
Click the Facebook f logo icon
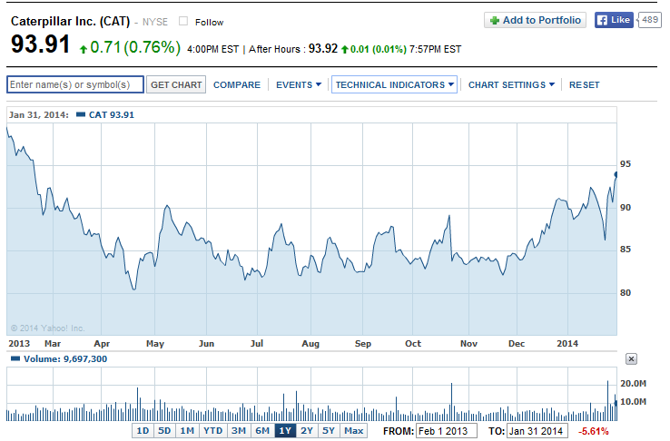click(602, 20)
